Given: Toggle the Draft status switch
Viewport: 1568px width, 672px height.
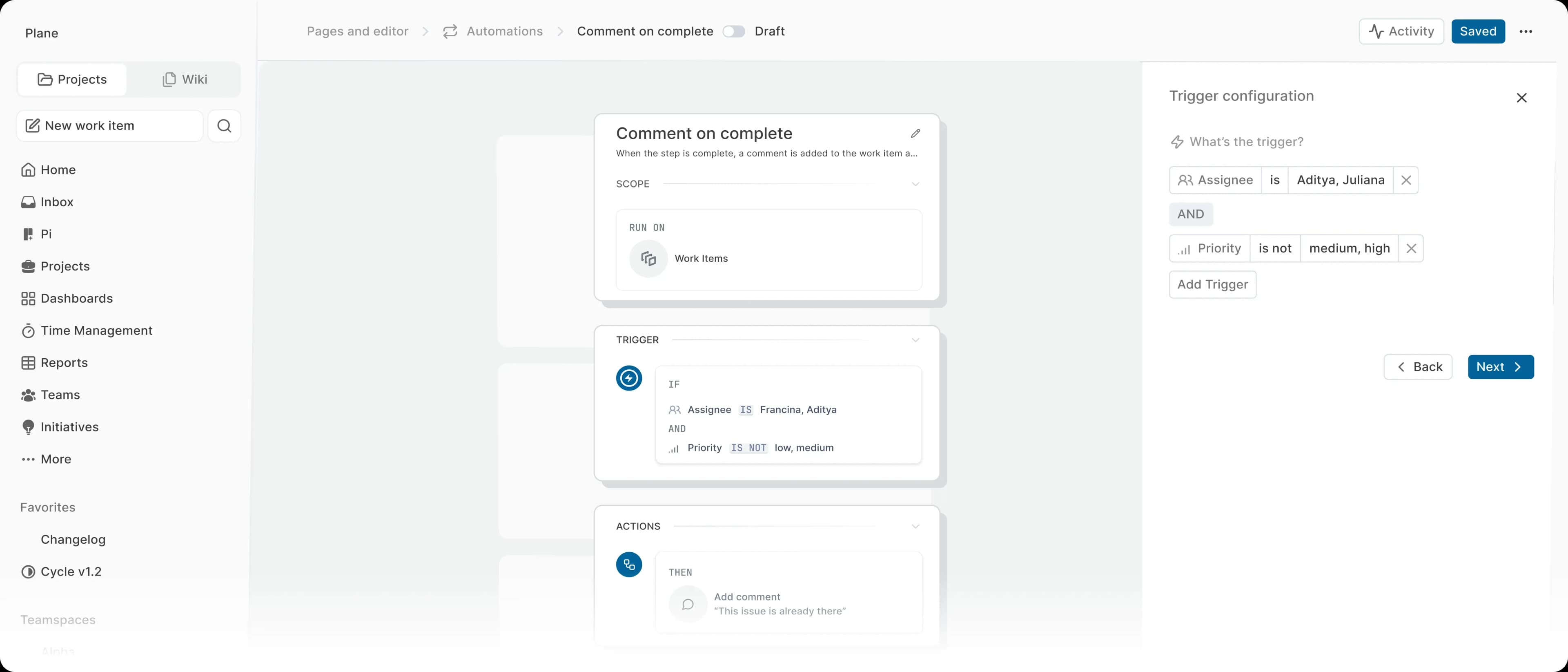Looking at the screenshot, I should pyautogui.click(x=733, y=31).
